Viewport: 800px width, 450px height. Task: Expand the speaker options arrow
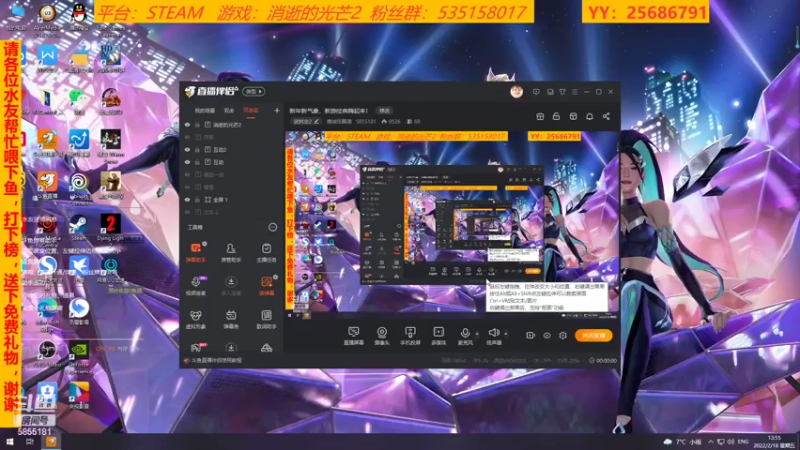tap(506, 334)
